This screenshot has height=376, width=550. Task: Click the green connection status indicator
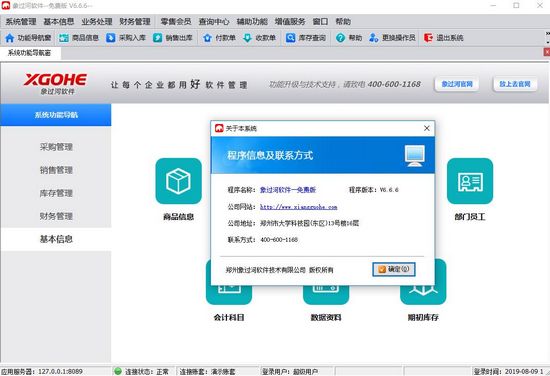pos(118,371)
